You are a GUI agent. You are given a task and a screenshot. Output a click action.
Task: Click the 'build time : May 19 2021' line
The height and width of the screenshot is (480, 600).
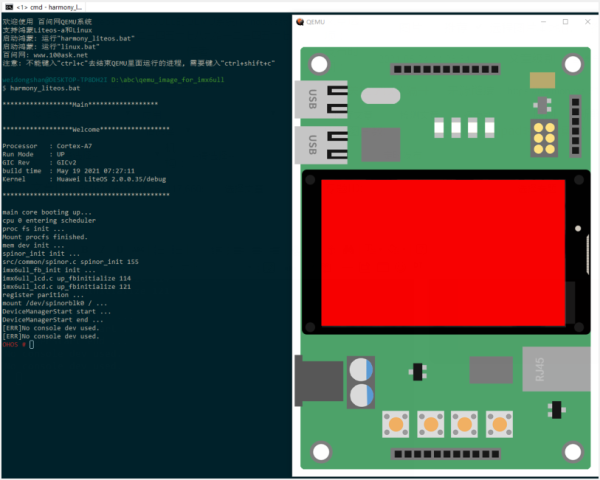point(68,171)
